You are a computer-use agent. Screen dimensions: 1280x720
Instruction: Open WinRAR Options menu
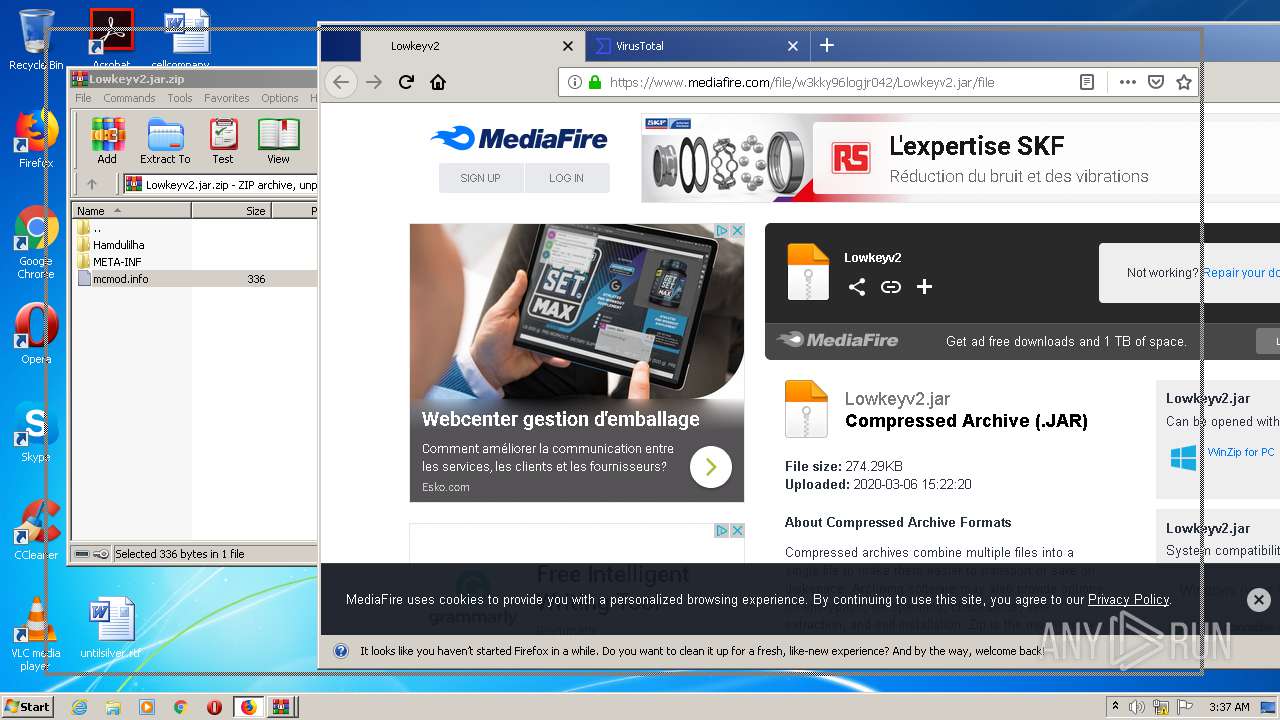[280, 98]
